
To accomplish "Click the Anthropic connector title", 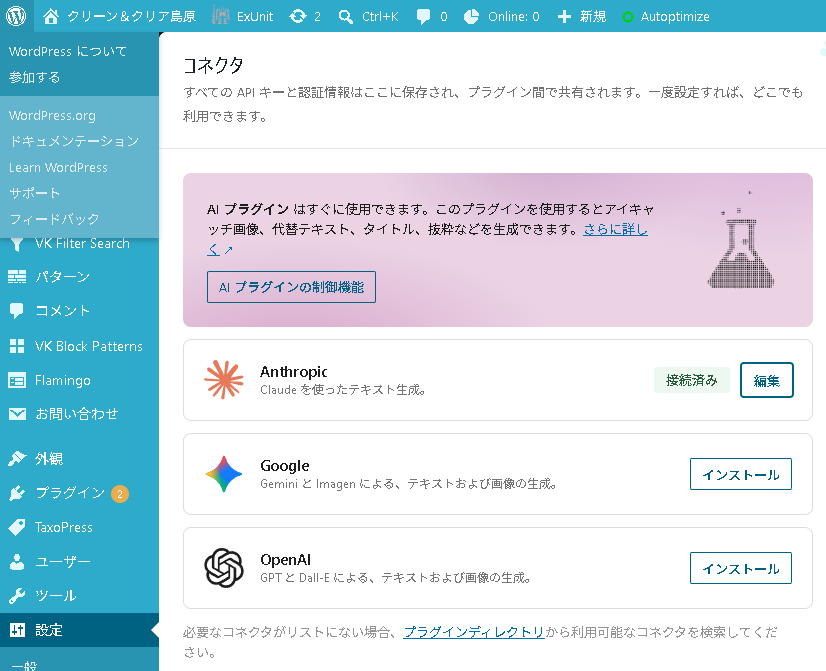I will pyautogui.click(x=293, y=372).
